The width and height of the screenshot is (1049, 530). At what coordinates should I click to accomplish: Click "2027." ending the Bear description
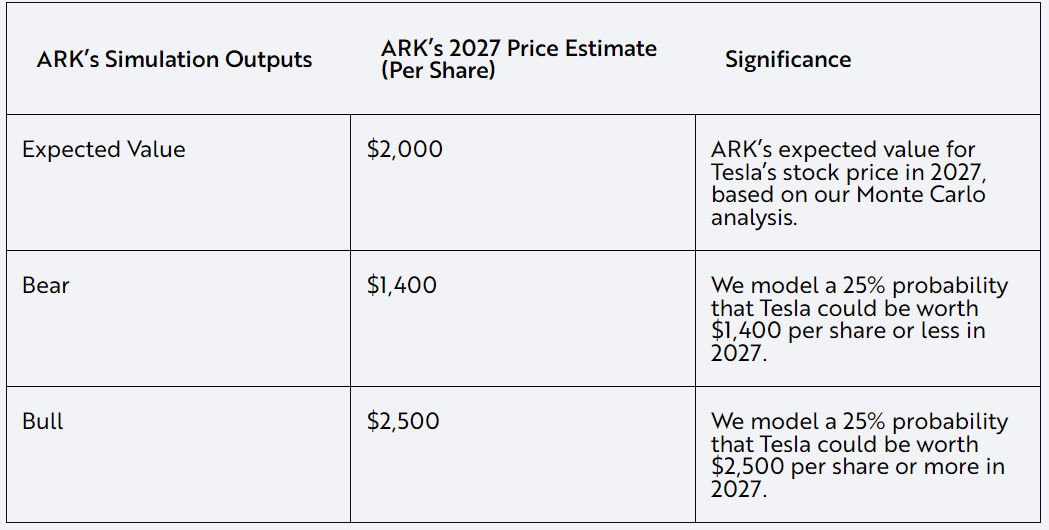click(x=739, y=353)
